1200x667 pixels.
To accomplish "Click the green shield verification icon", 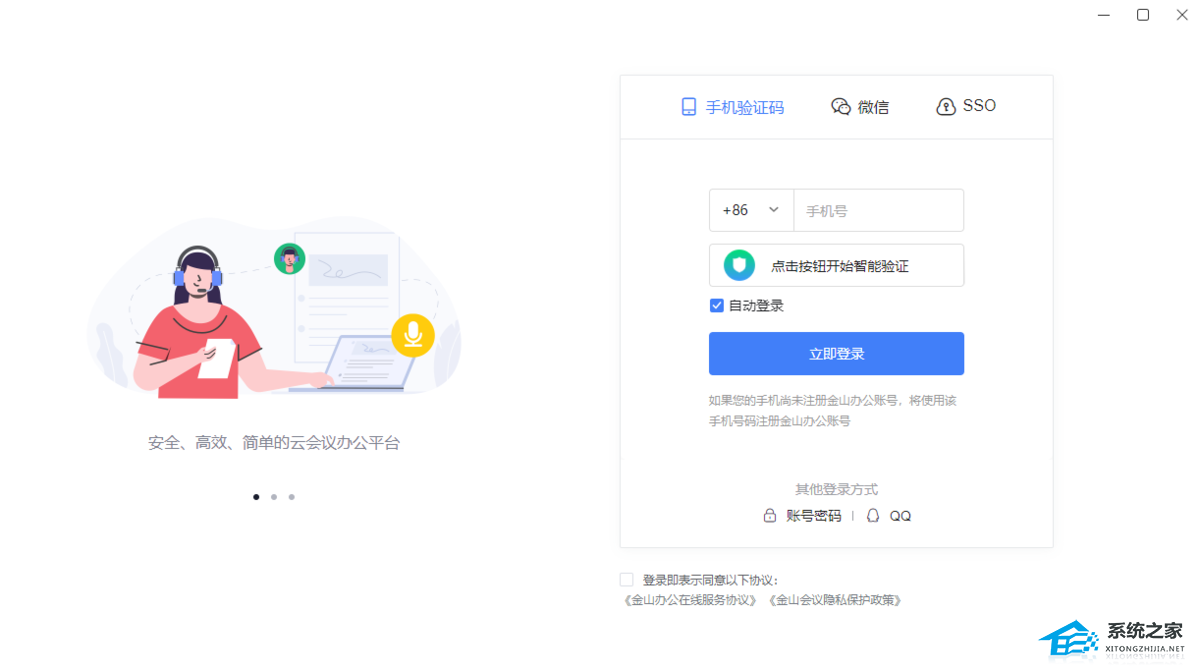I will pos(739,265).
